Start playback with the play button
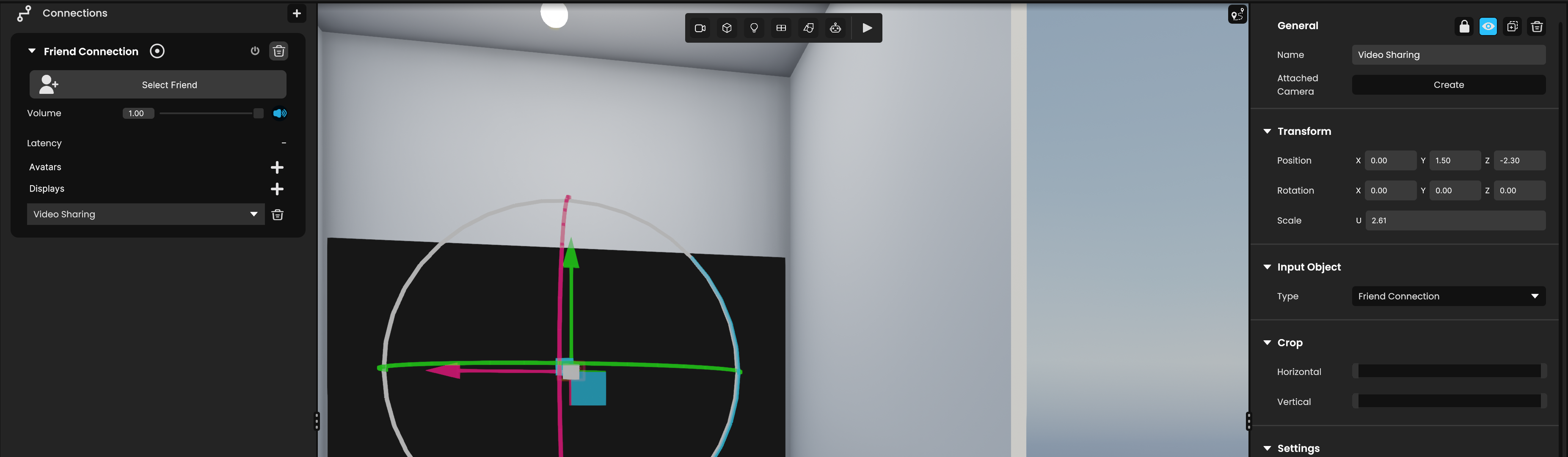This screenshot has height=457, width=1568. point(868,28)
